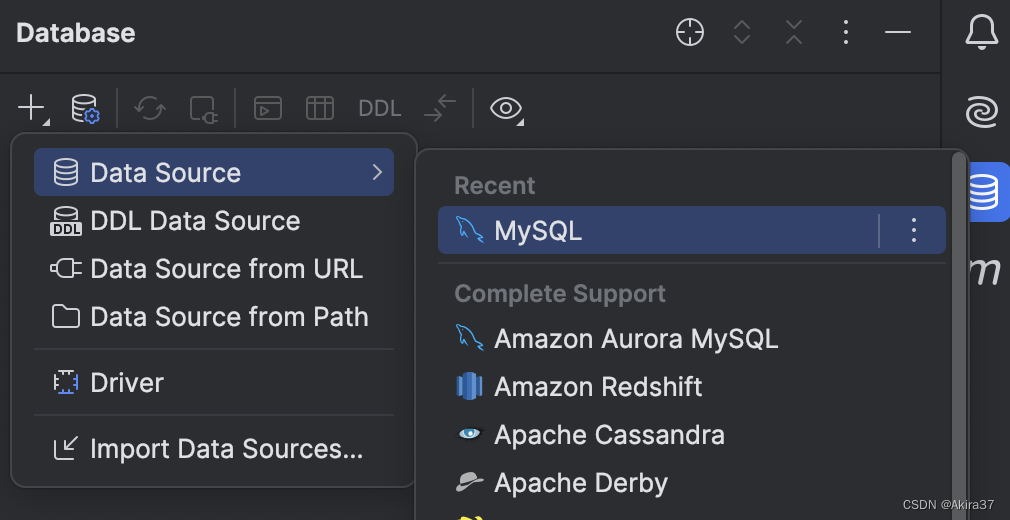Select the Data Source menu item

(x=214, y=172)
